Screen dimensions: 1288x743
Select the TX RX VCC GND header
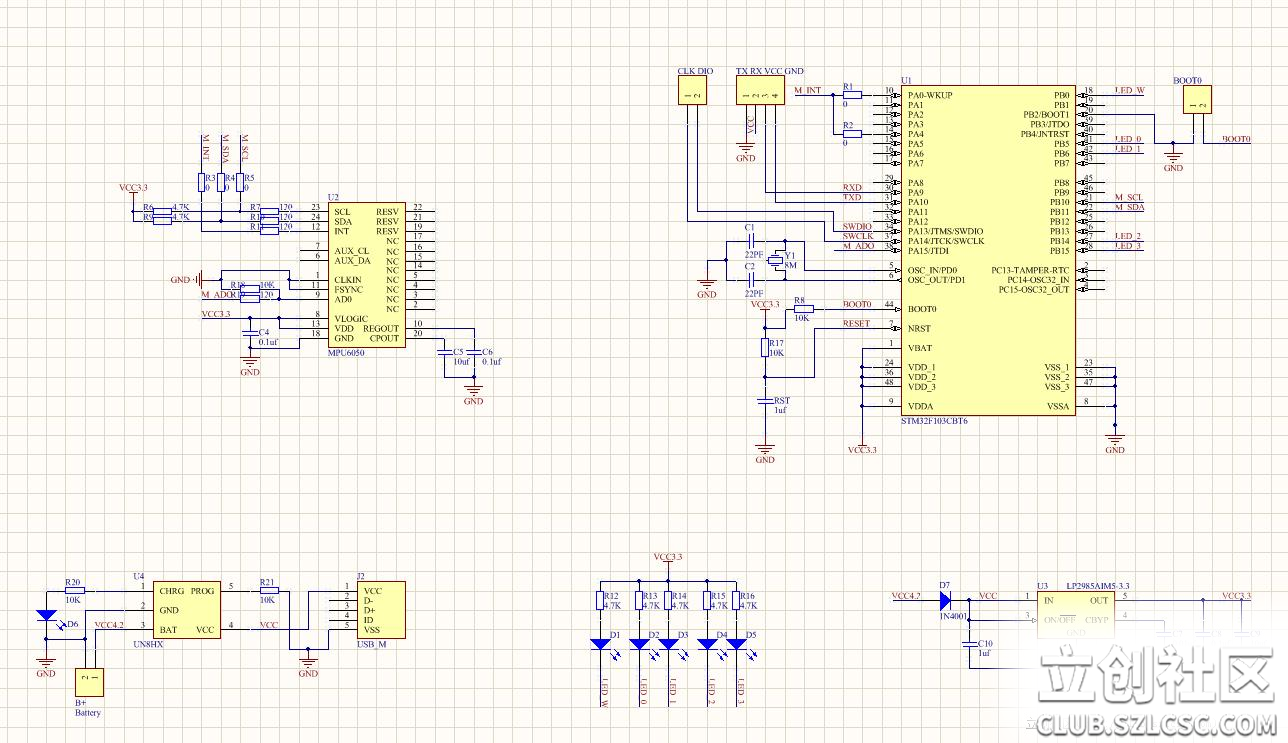759,90
